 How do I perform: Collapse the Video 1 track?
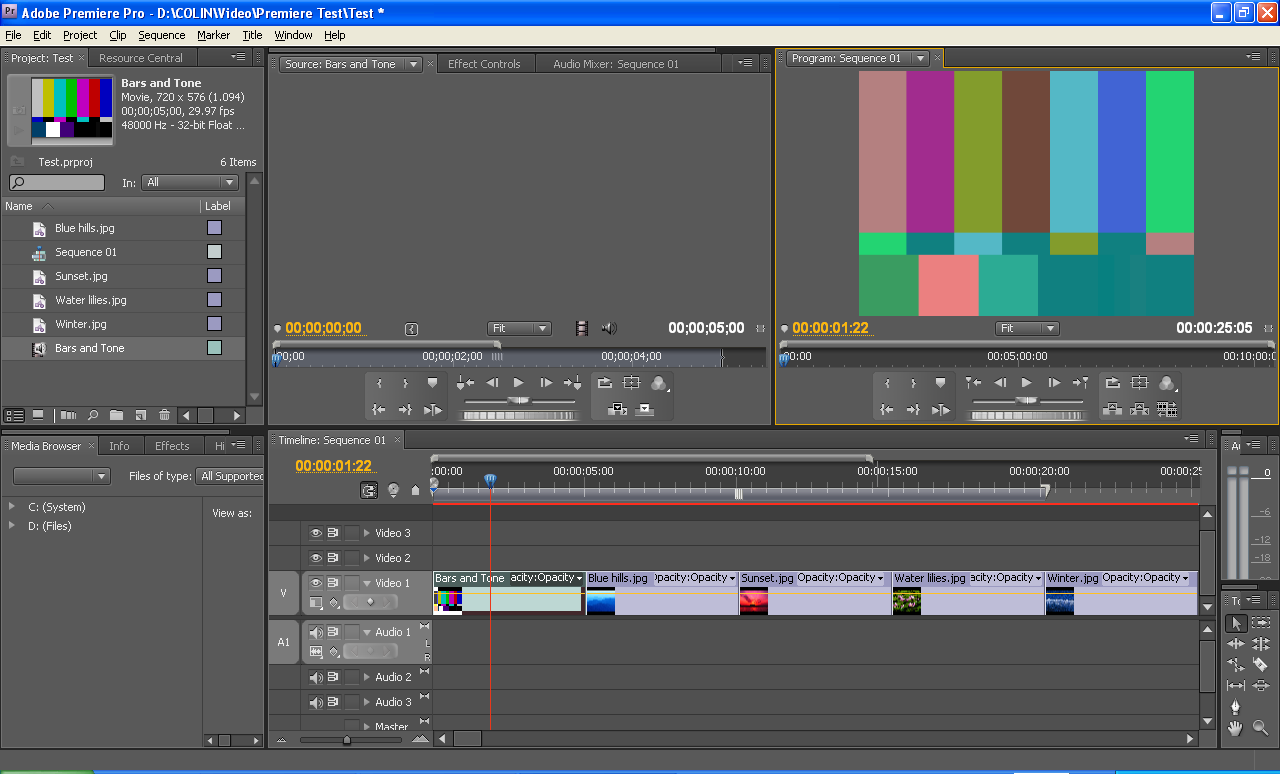(x=367, y=583)
